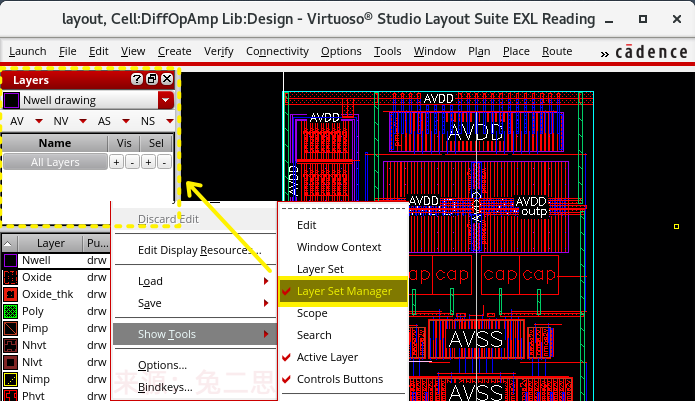Open the Show Tools submenu

pyautogui.click(x=195, y=334)
